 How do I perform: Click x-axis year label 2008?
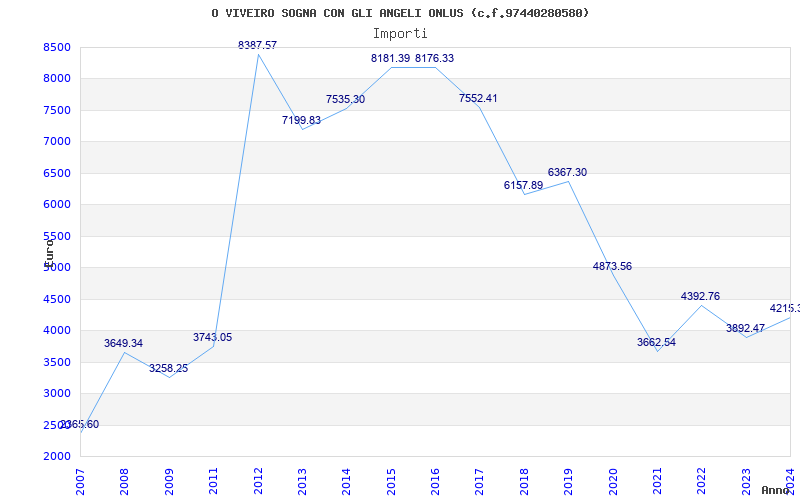124,482
